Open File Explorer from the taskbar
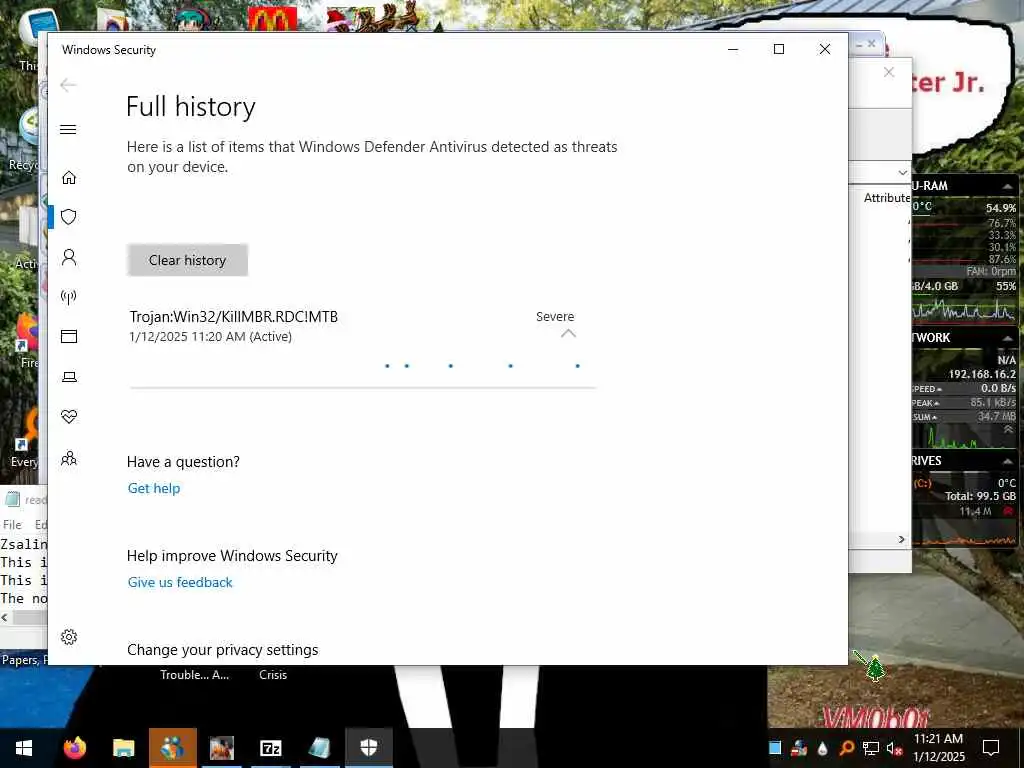The height and width of the screenshot is (768, 1024). point(123,748)
